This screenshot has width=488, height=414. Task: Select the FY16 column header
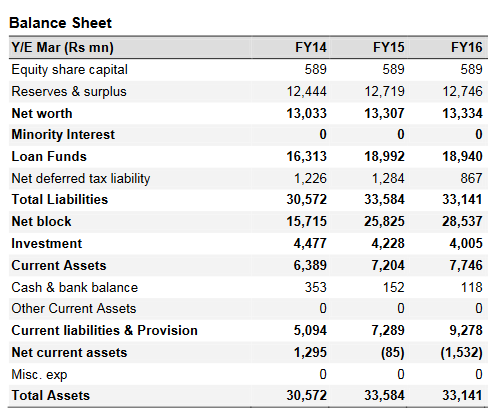(467, 47)
